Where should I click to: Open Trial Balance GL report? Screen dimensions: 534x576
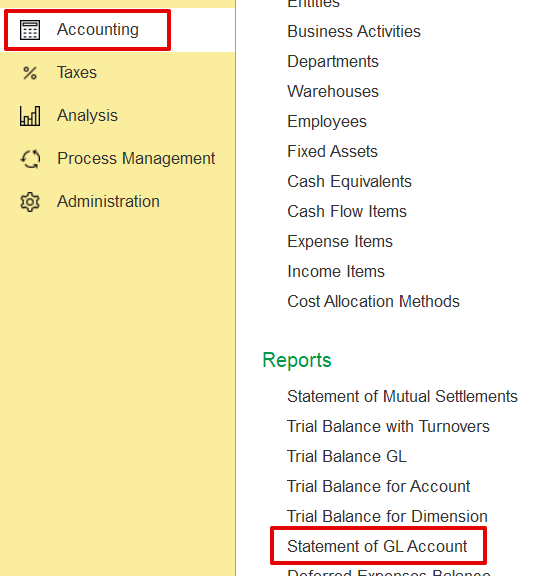coord(347,457)
